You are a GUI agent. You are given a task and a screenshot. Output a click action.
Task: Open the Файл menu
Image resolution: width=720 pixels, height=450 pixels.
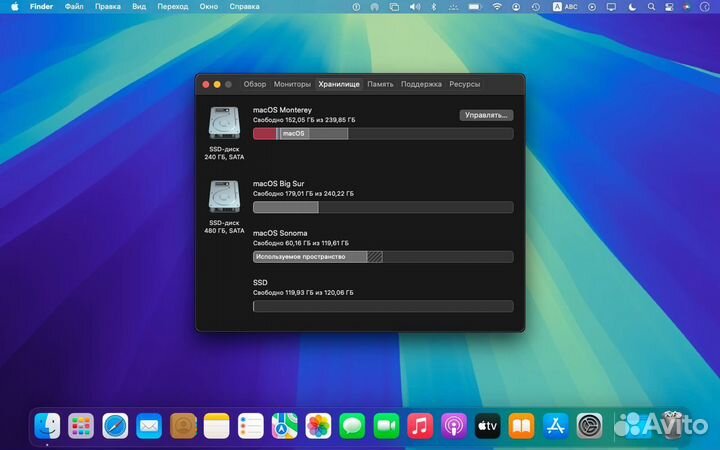[x=74, y=7]
